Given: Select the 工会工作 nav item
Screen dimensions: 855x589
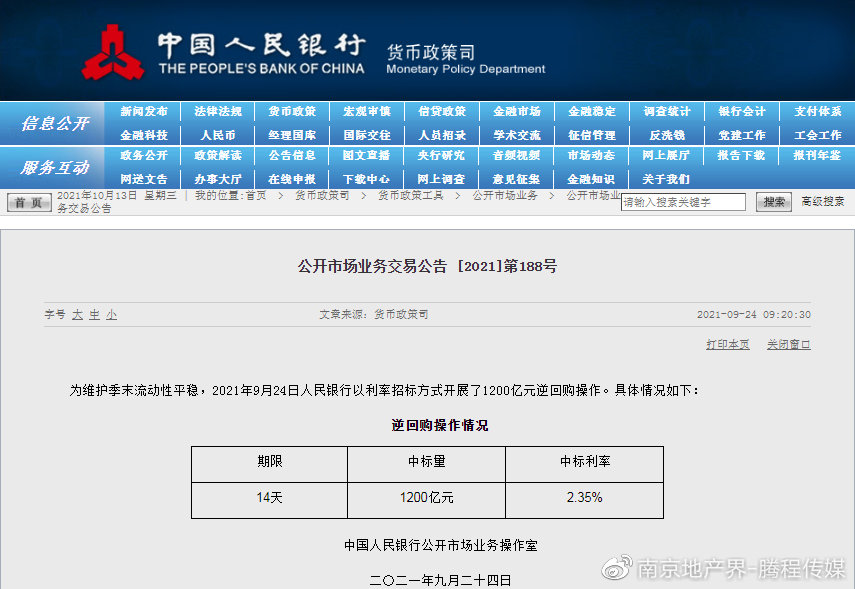Looking at the screenshot, I should pos(817,135).
